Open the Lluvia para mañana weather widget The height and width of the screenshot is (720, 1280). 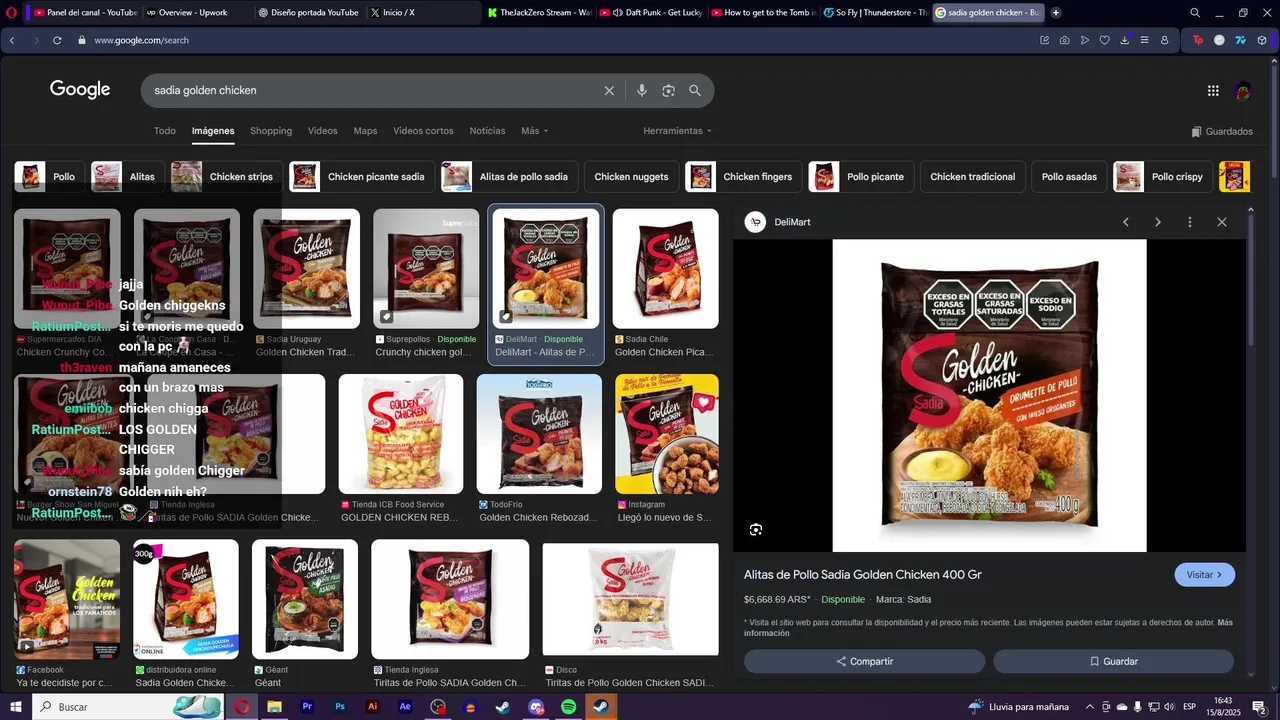[1019, 707]
